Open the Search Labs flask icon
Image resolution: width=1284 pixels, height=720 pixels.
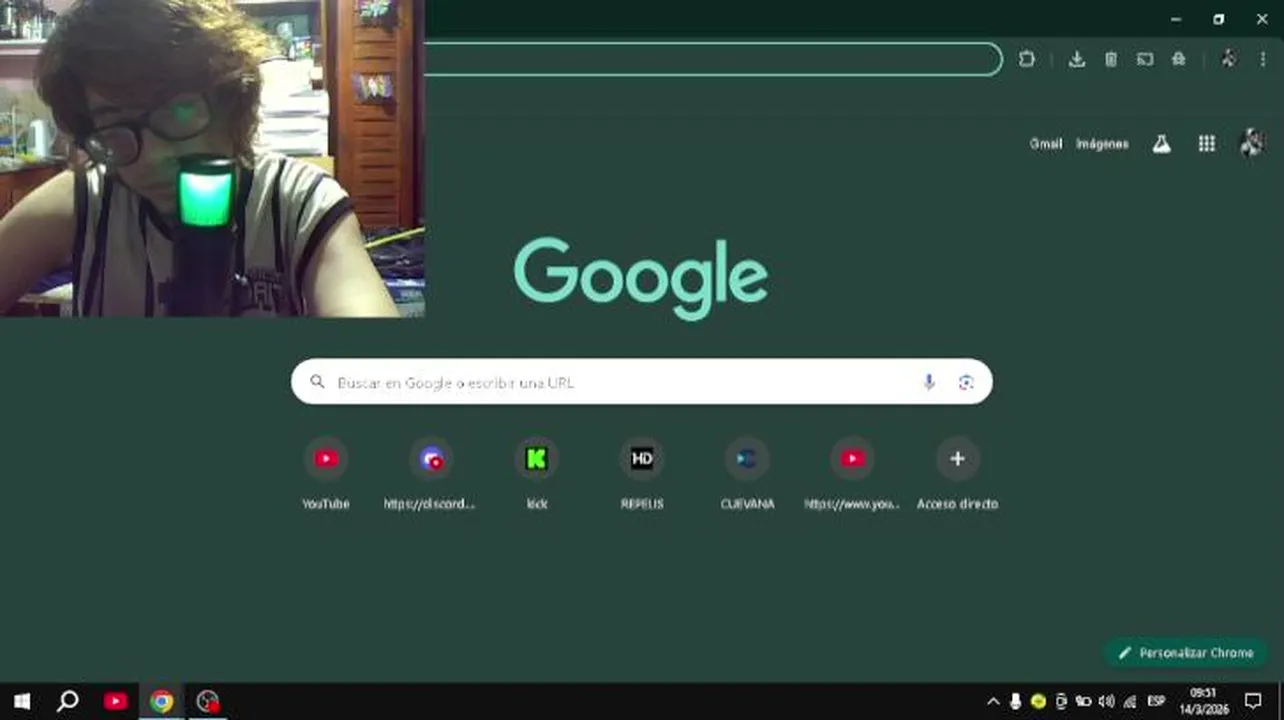click(1161, 144)
